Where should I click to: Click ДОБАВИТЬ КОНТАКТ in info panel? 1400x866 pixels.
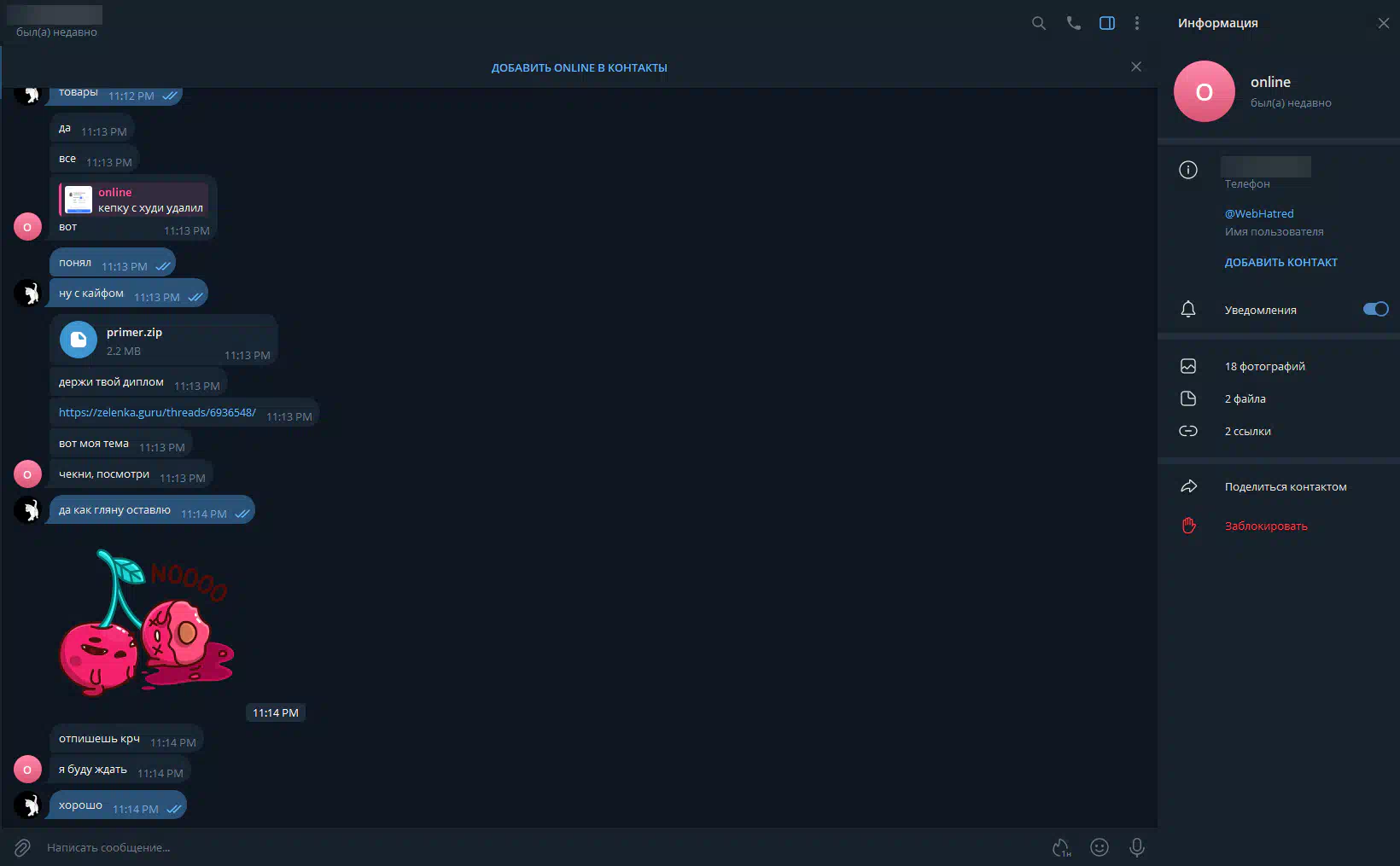click(1280, 262)
